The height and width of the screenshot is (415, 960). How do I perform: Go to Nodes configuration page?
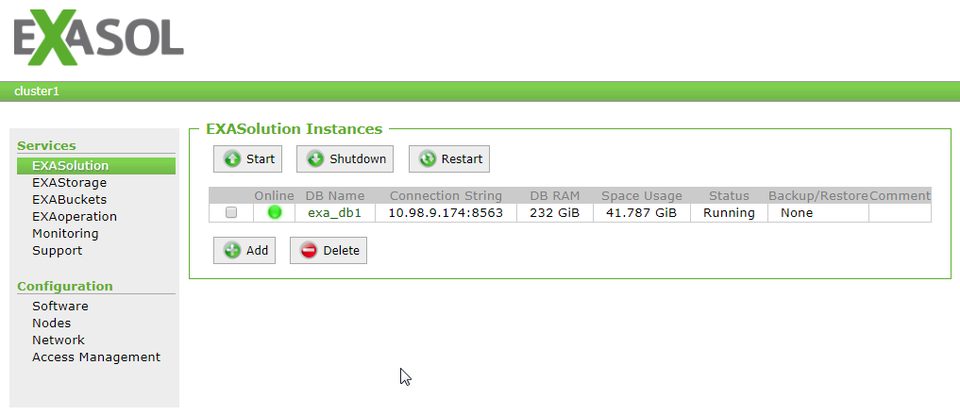pyautogui.click(x=52, y=324)
